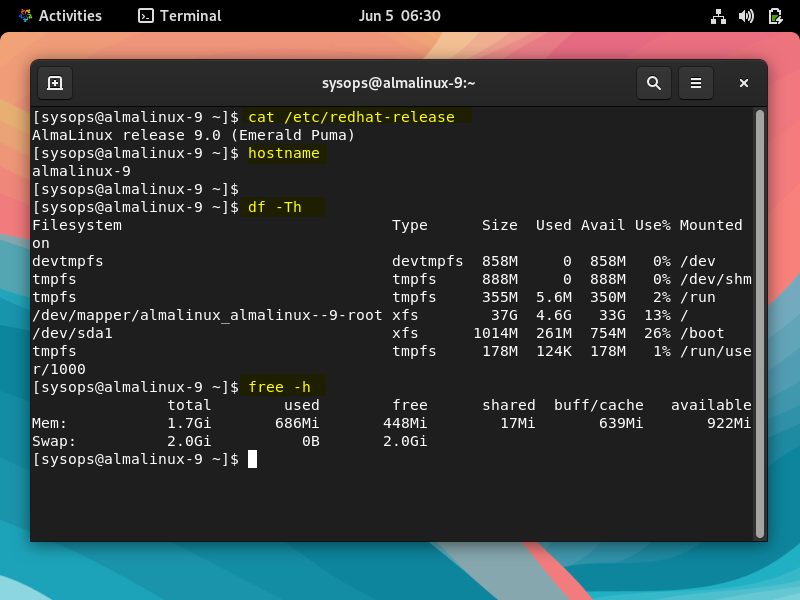This screenshot has height=600, width=800.
Task: Close the terminal window
Action: 743,83
